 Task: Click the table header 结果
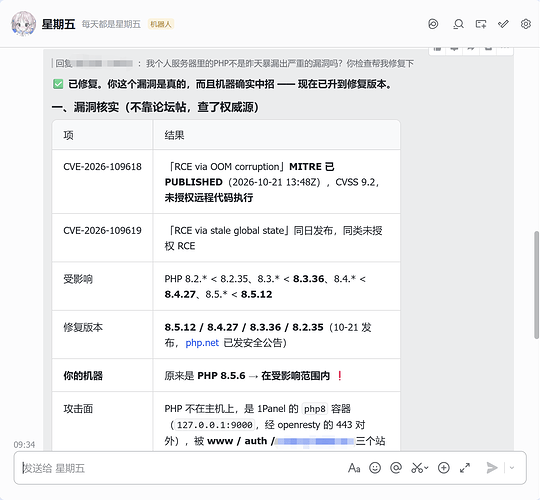coord(174,135)
